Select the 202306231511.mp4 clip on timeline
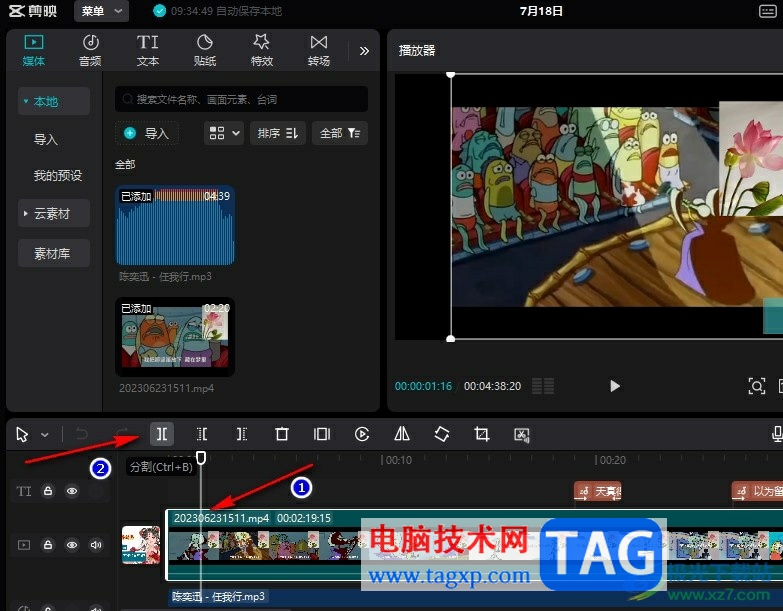Image resolution: width=783 pixels, height=611 pixels. (x=475, y=545)
